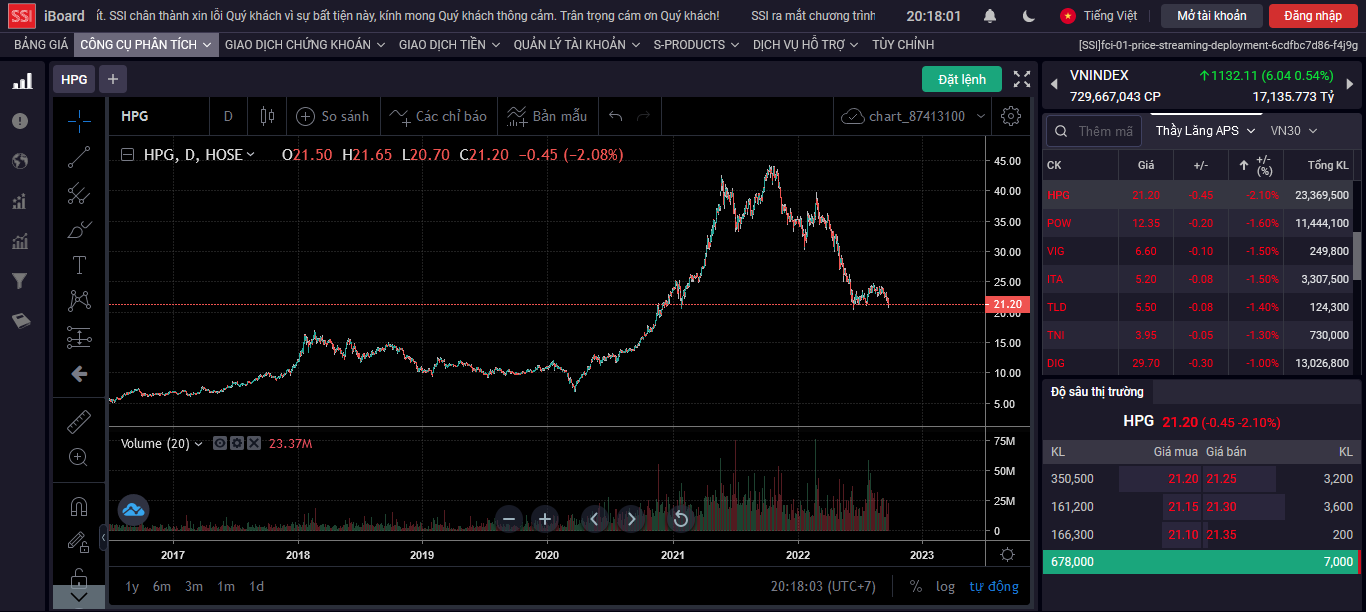Toggle tự động auto scale
Screen dimensions: 1366x612
(x=994, y=586)
